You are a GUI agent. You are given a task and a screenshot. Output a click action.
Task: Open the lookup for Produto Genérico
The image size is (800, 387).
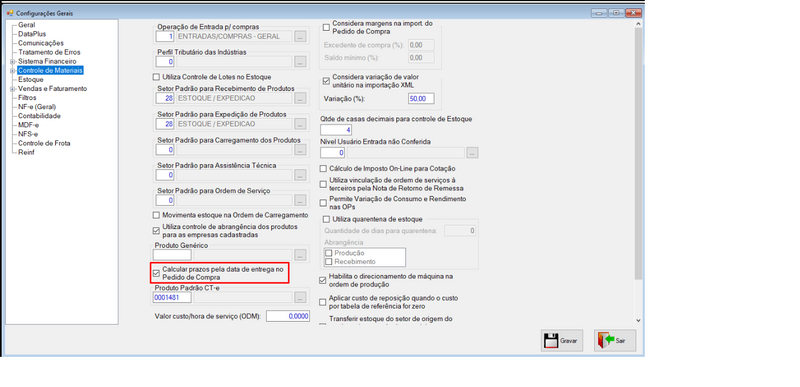click(x=301, y=254)
